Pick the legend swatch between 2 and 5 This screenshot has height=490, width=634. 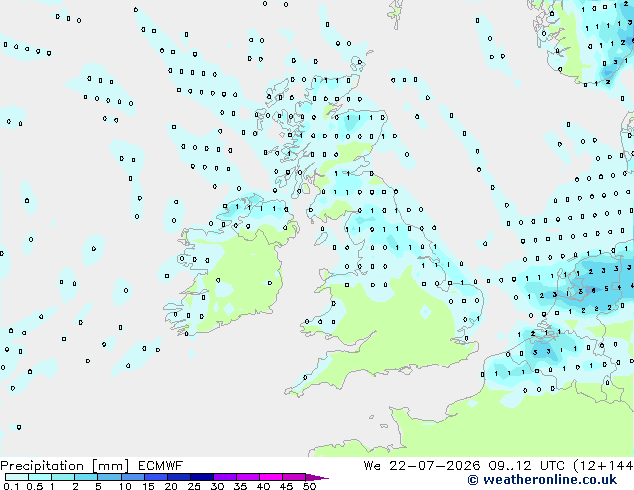86,477
